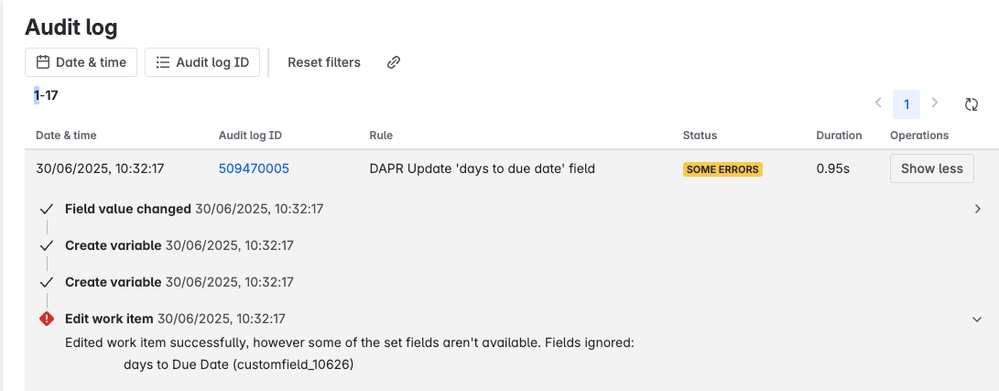This screenshot has height=391, width=999.
Task: Click the calendar icon in Date & time filter
Action: click(x=43, y=62)
